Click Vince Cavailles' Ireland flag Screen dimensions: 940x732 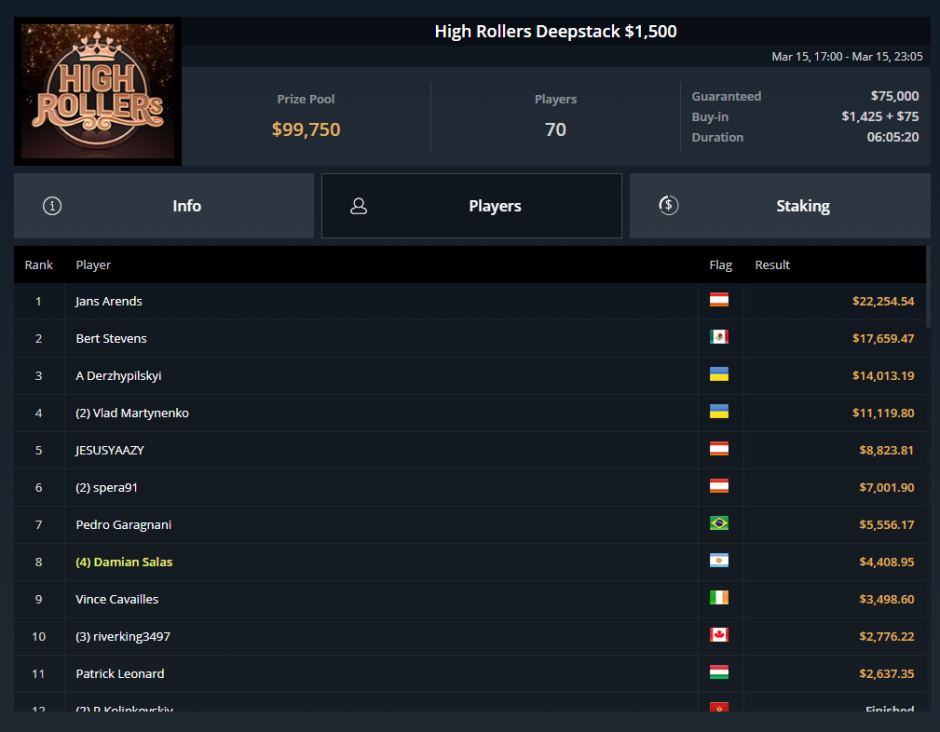pyautogui.click(x=719, y=598)
